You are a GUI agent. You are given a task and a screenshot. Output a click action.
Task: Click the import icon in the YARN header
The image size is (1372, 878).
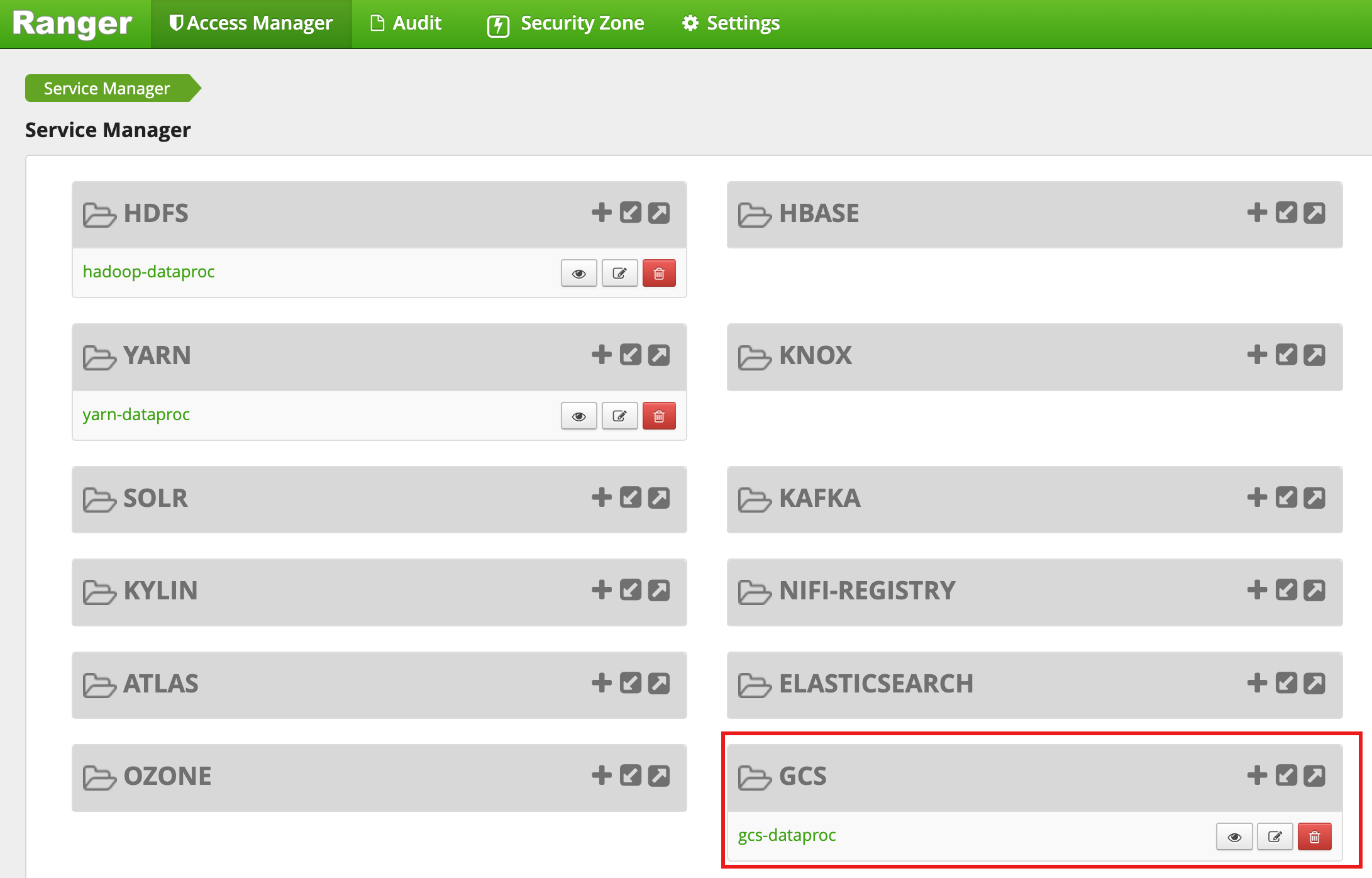(630, 355)
